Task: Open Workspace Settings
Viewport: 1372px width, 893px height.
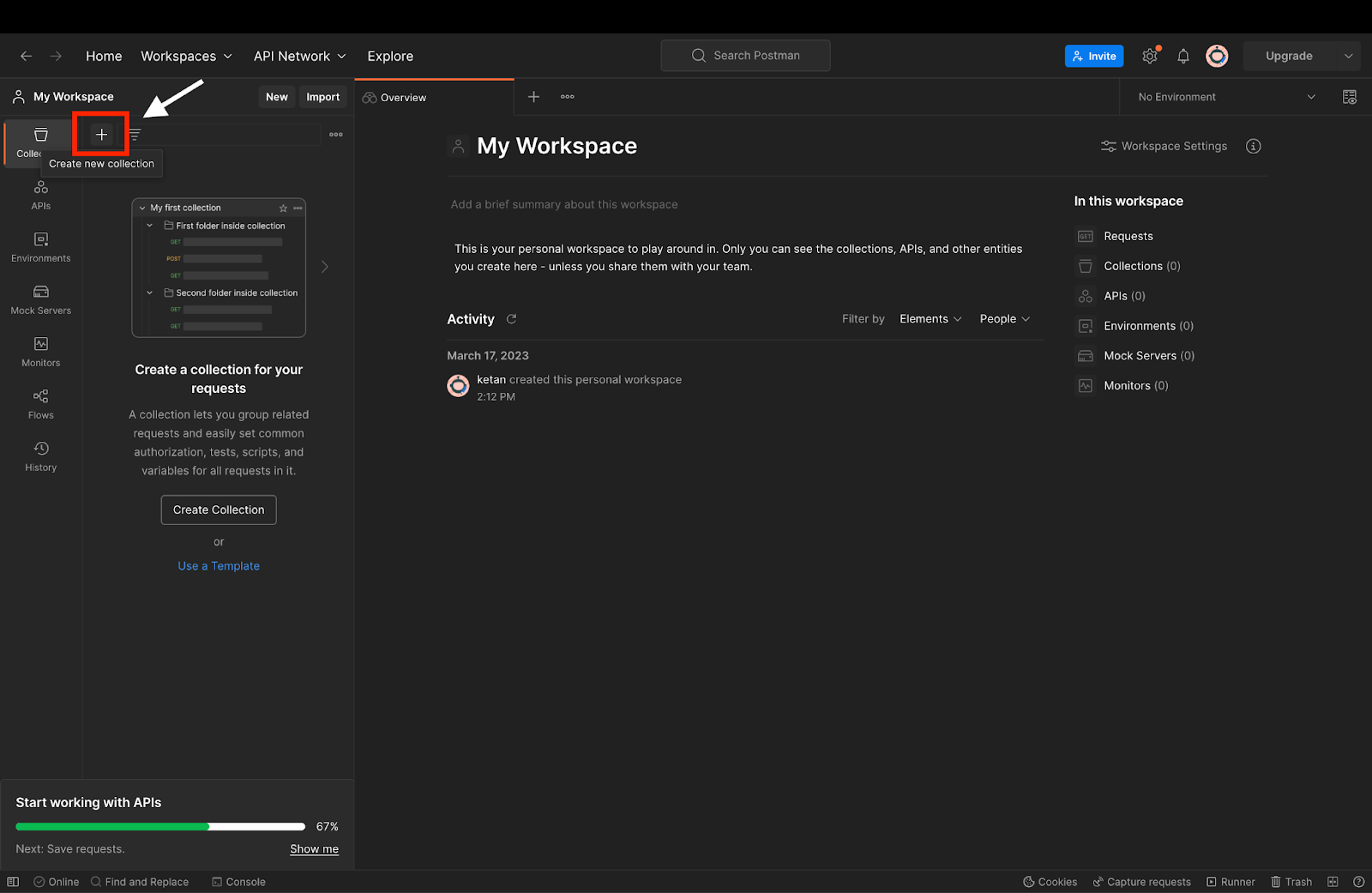Action: pos(1164,146)
